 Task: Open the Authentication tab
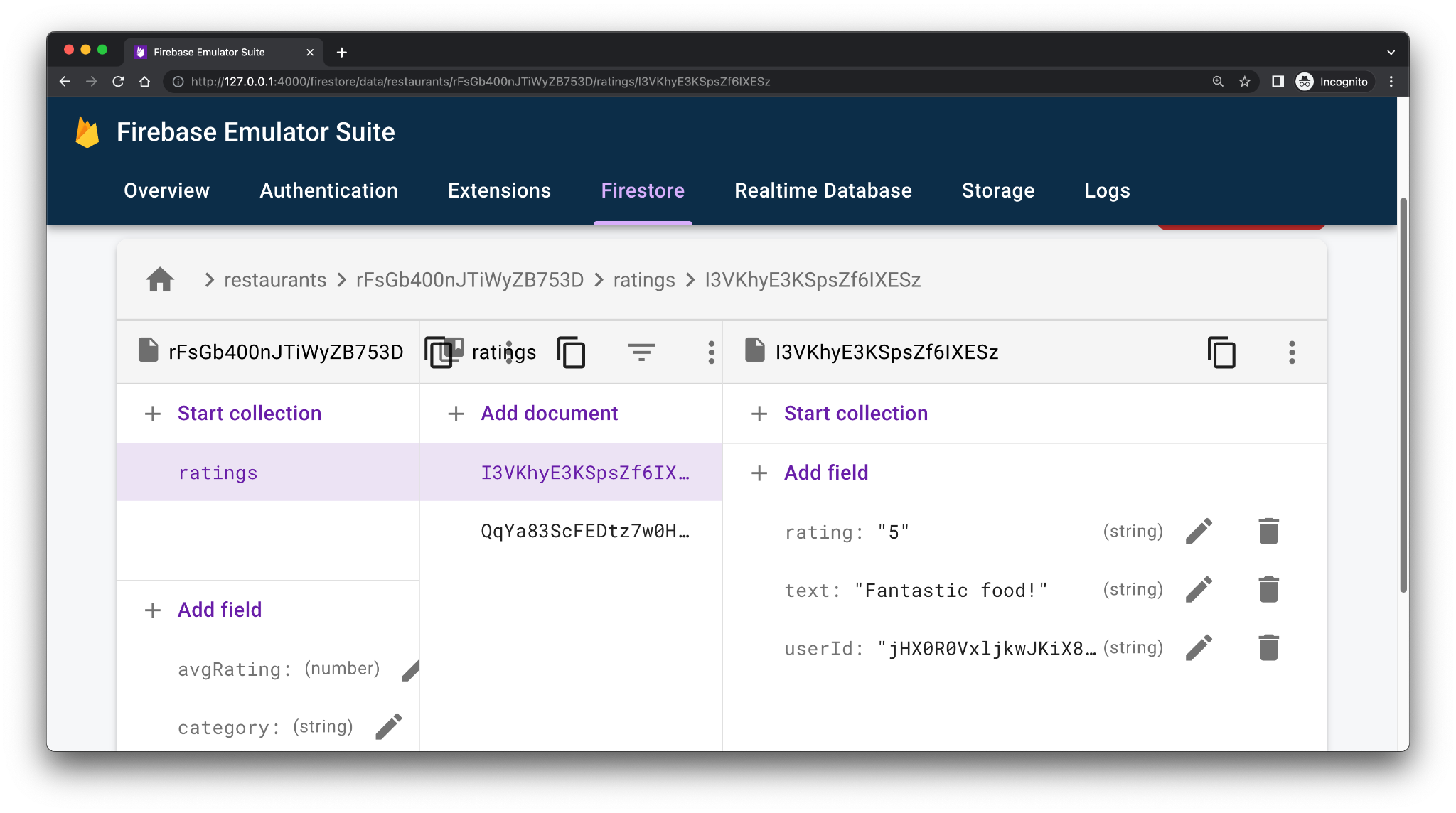pos(328,190)
